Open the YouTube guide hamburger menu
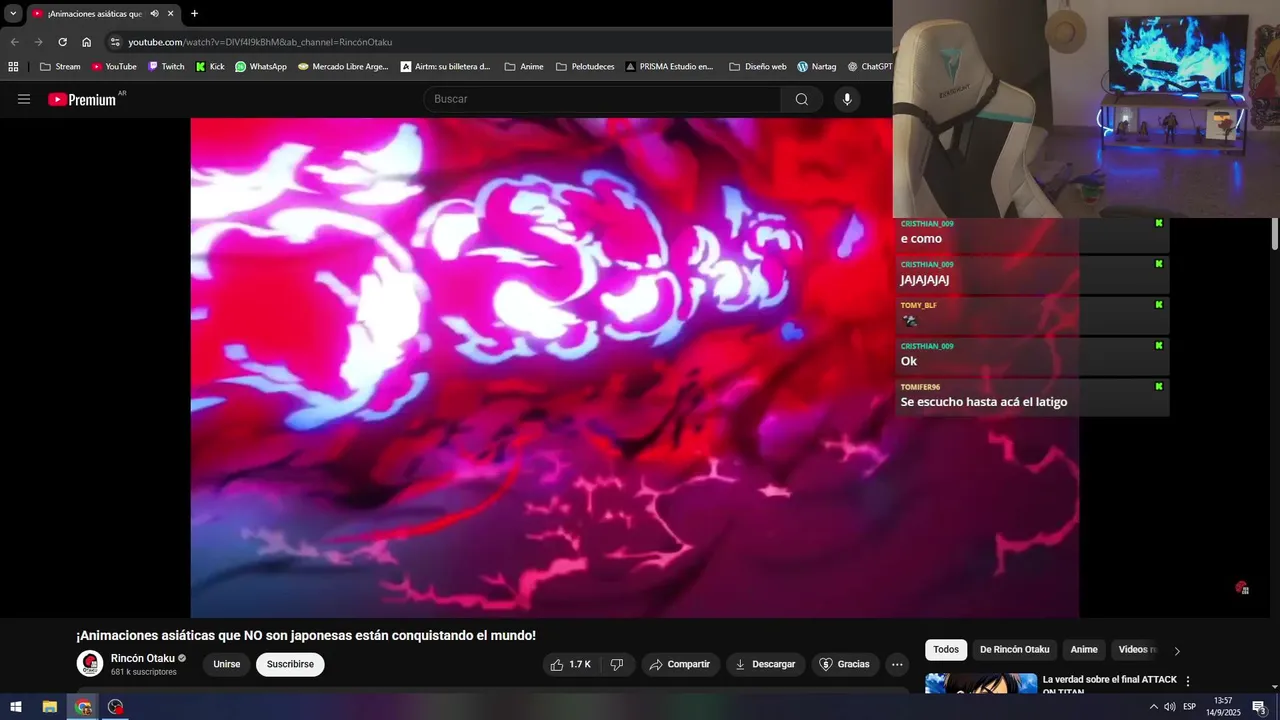1280x720 pixels. point(24,99)
